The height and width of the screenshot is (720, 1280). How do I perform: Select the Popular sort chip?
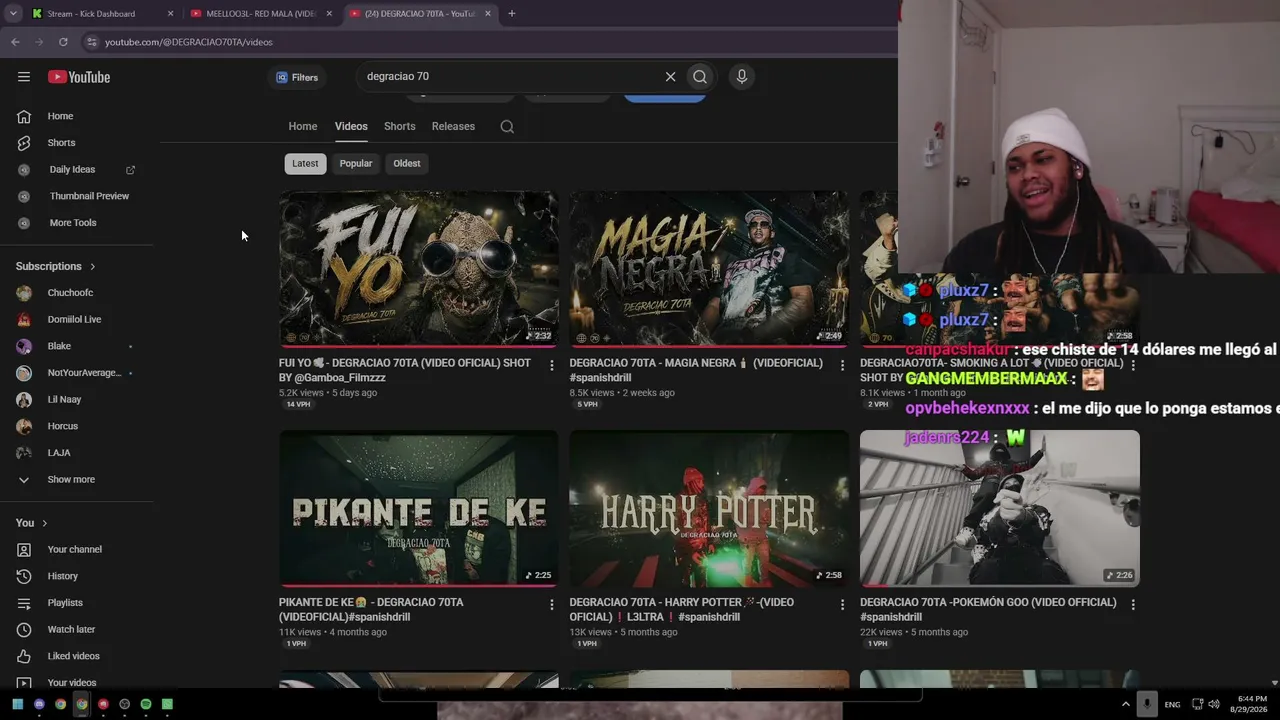coord(356,164)
